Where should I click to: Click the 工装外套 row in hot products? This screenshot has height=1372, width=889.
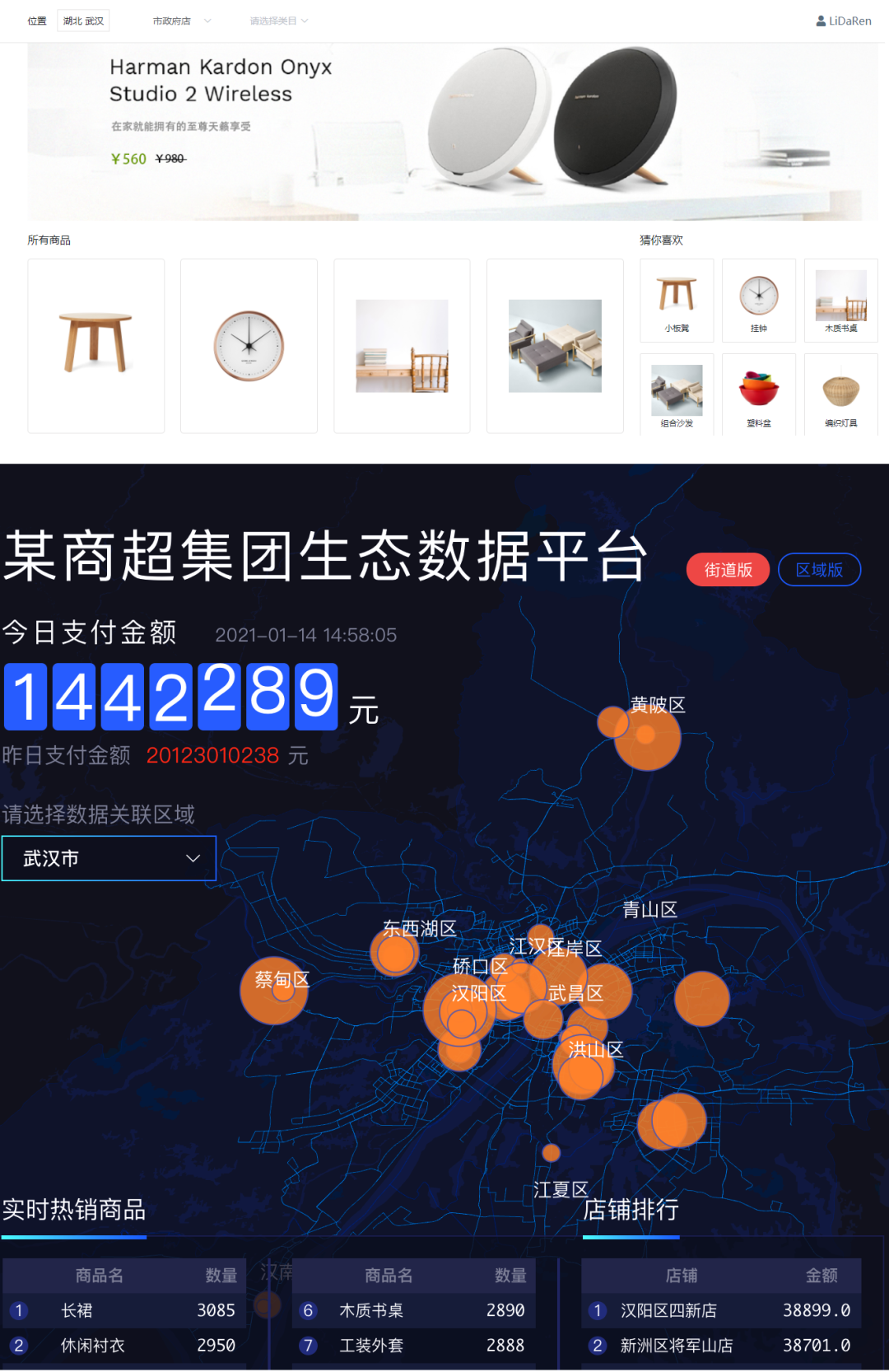[x=414, y=1345]
